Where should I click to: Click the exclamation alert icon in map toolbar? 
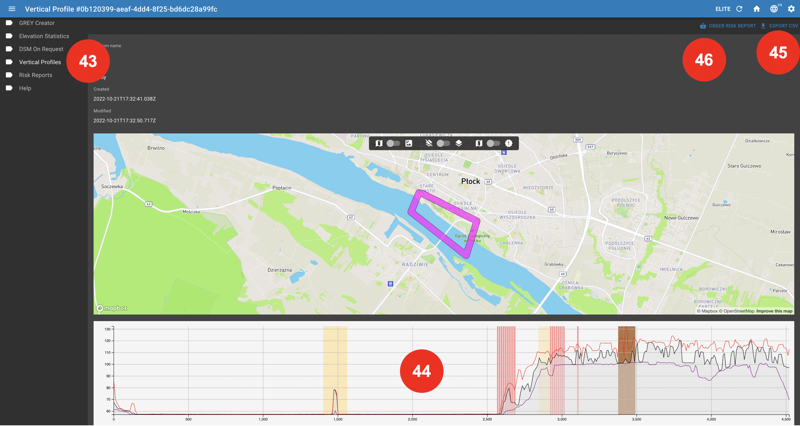click(x=508, y=144)
